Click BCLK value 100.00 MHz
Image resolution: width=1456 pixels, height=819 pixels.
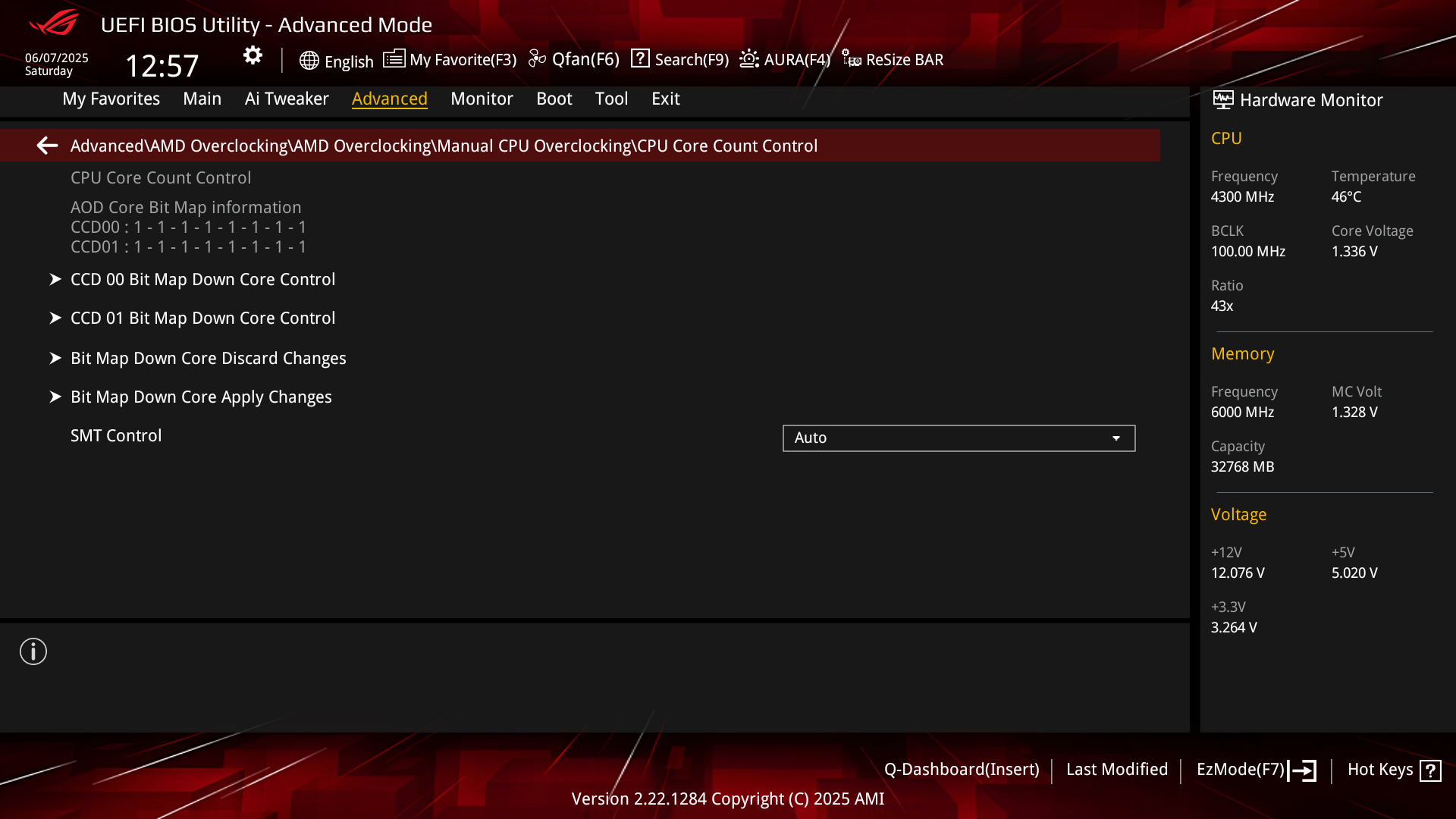[x=1248, y=251]
